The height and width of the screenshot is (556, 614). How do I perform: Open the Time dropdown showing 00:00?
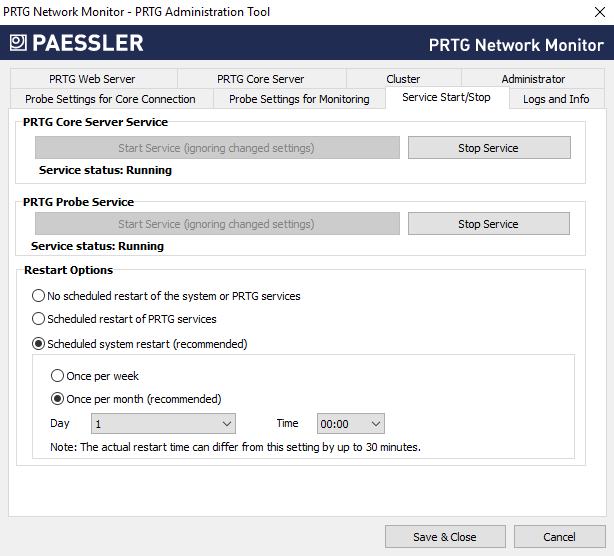pyautogui.click(x=350, y=424)
